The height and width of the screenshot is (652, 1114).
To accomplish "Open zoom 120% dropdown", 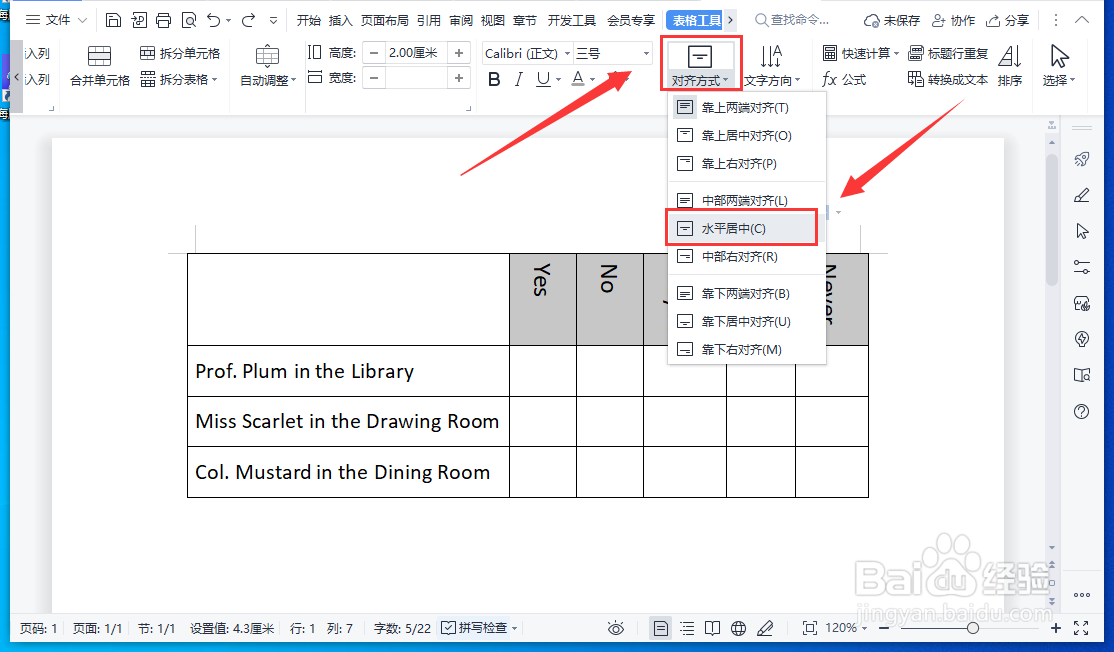I will (845, 628).
